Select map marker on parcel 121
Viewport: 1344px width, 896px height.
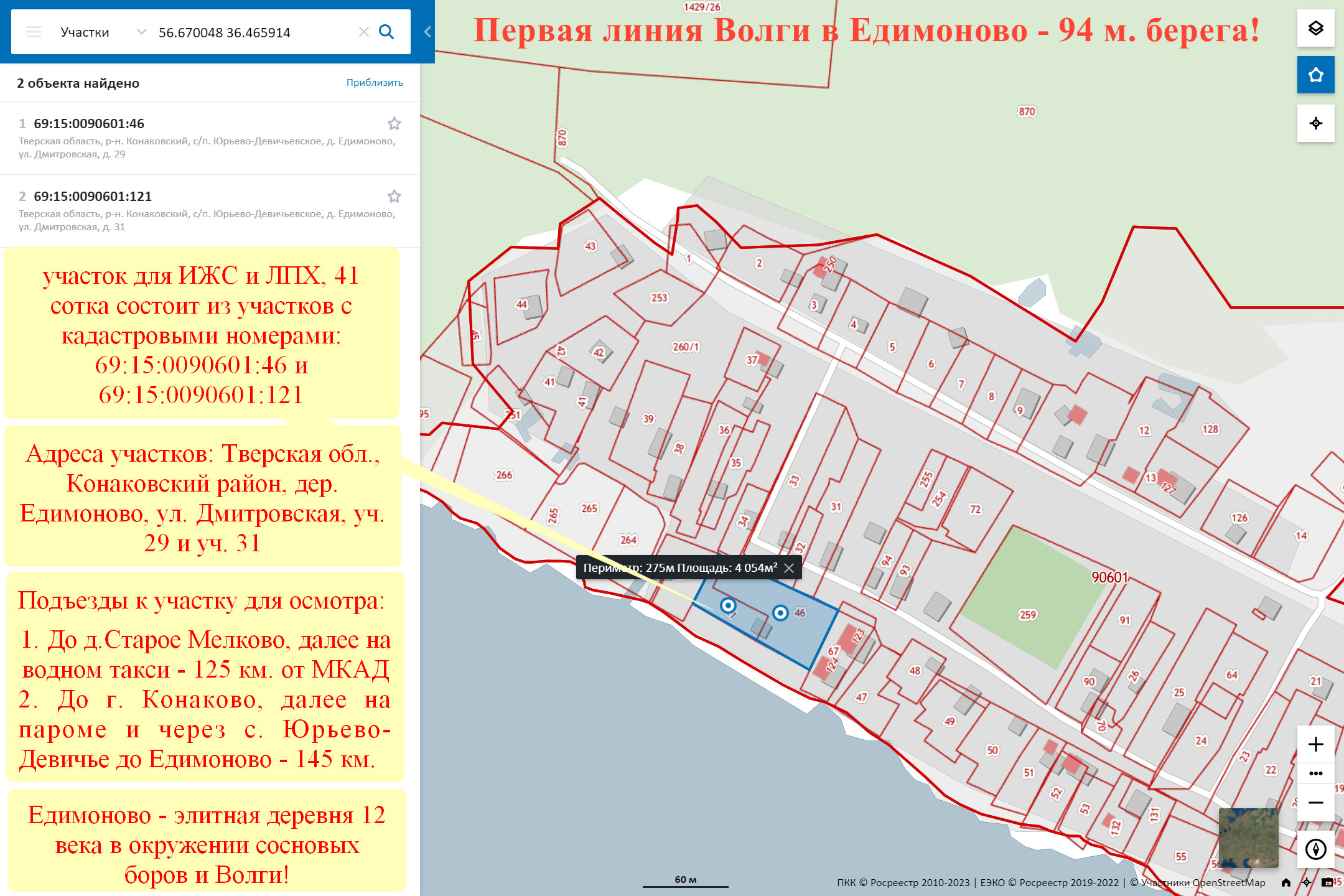tap(728, 605)
